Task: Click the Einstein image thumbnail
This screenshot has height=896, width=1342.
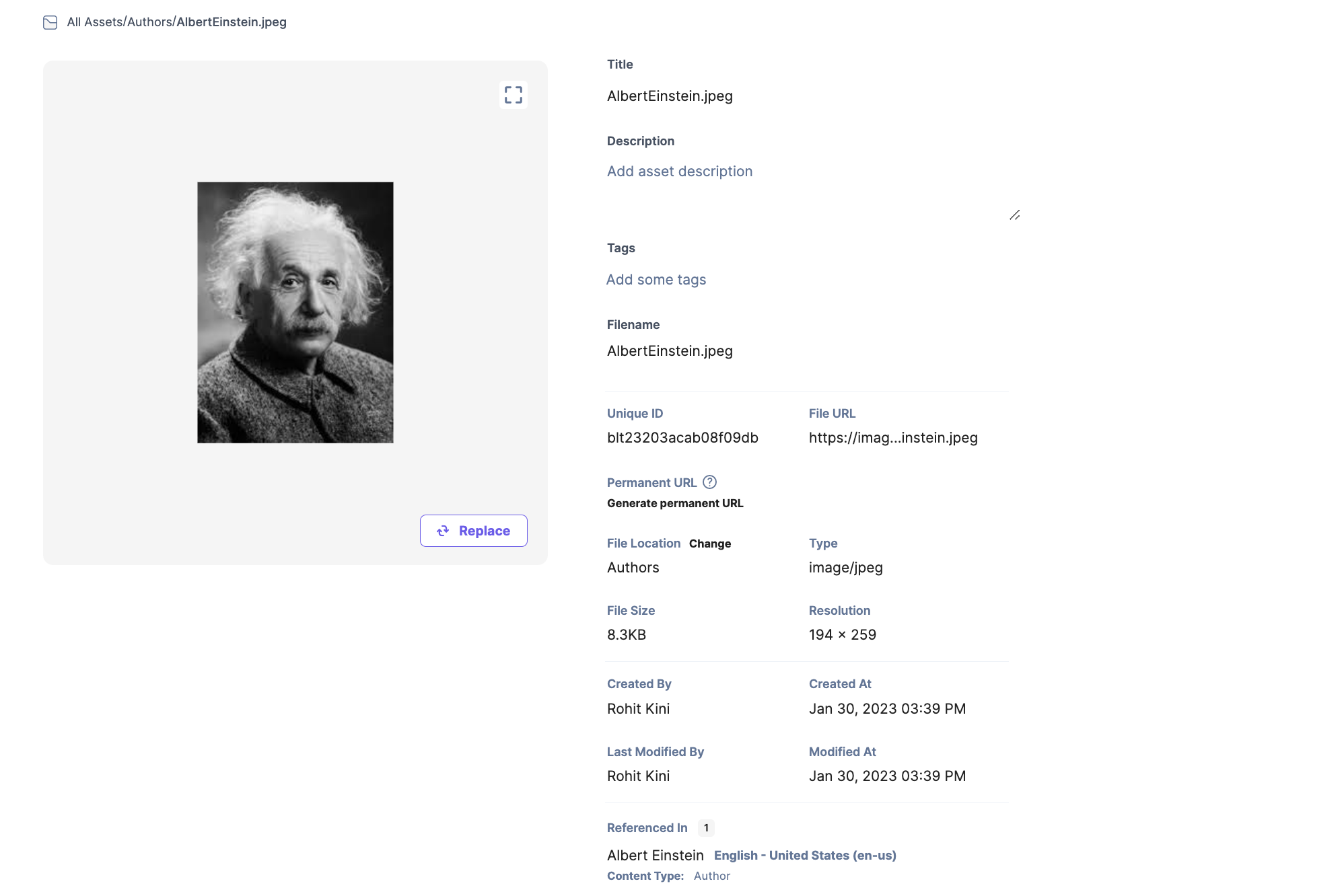Action: (x=295, y=312)
